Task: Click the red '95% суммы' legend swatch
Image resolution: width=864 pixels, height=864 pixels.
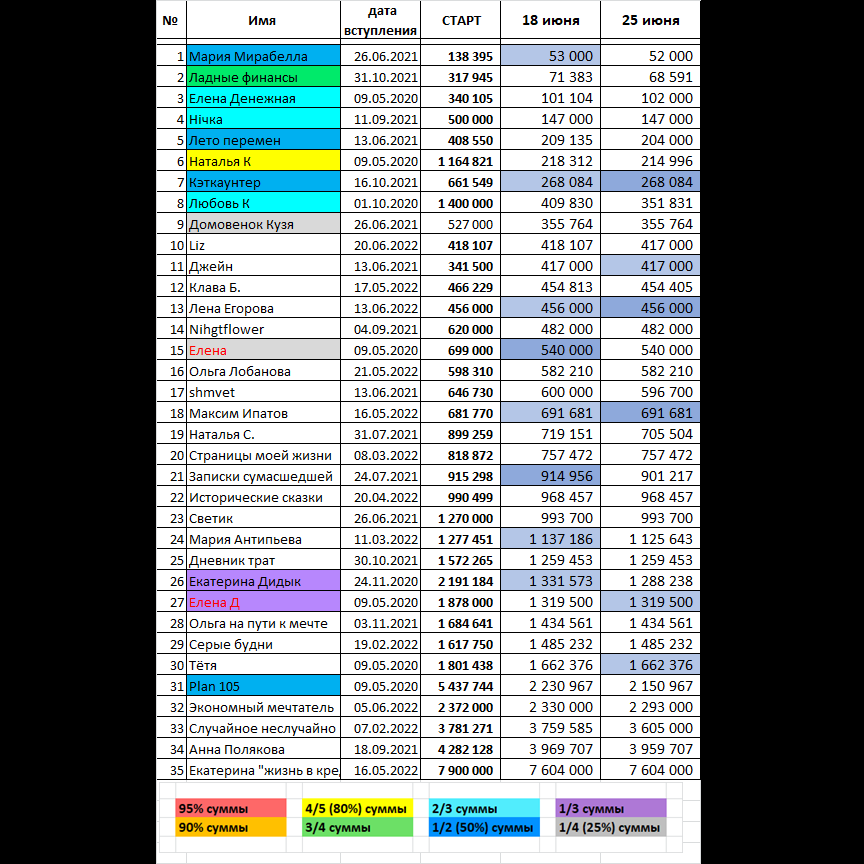Action: coord(231,808)
